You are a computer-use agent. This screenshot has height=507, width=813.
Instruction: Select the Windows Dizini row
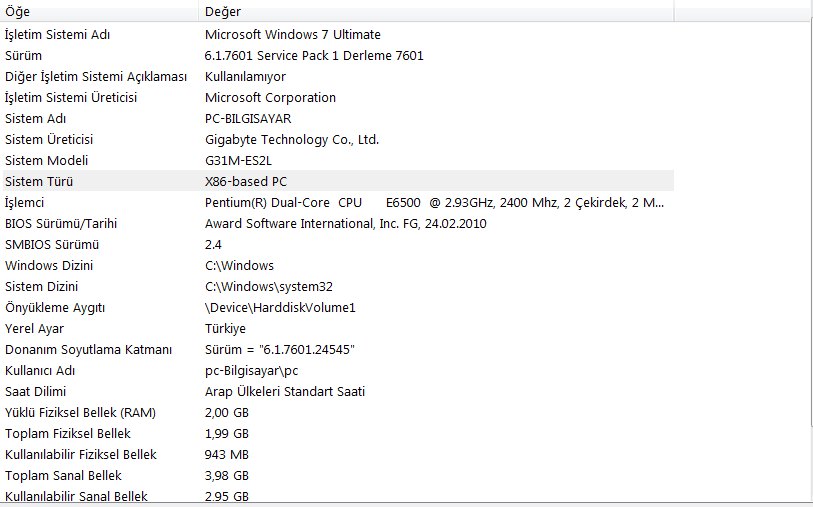point(49,266)
